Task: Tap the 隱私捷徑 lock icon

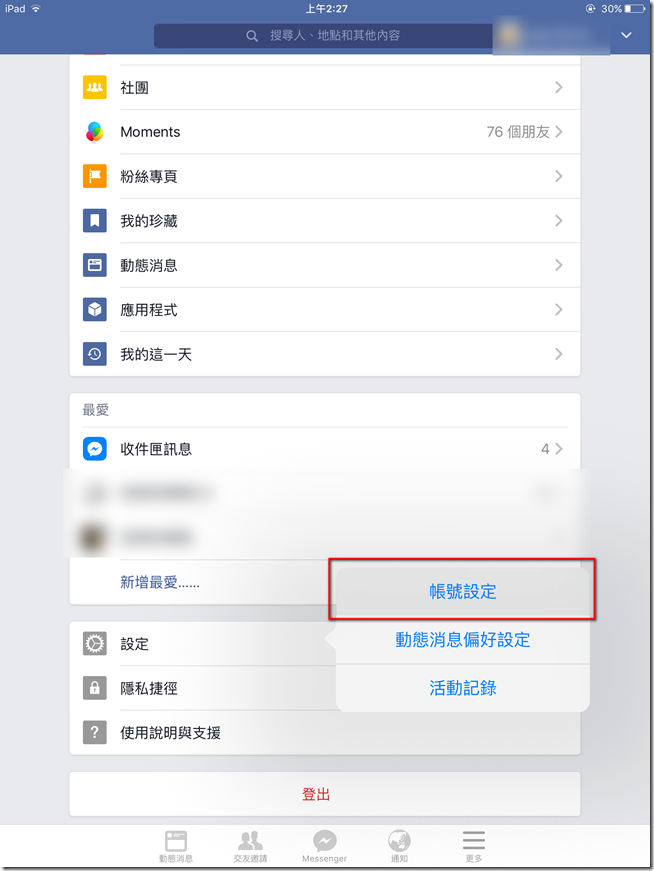Action: pyautogui.click(x=94, y=688)
